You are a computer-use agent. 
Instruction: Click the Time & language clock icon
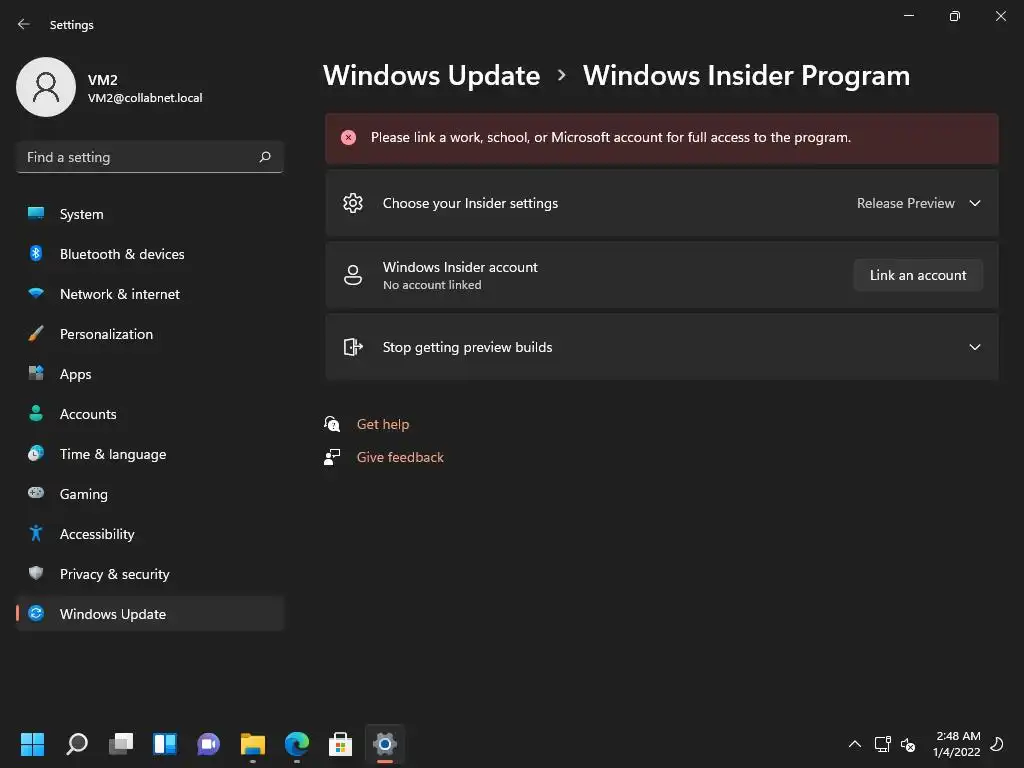pos(36,453)
